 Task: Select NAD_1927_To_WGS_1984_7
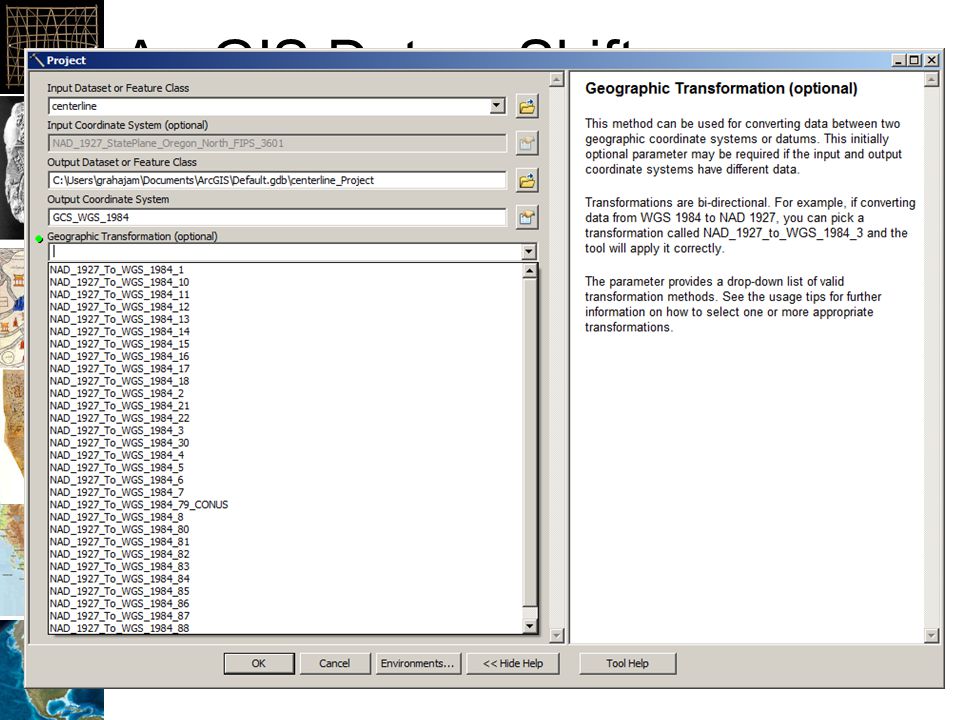click(x=286, y=492)
